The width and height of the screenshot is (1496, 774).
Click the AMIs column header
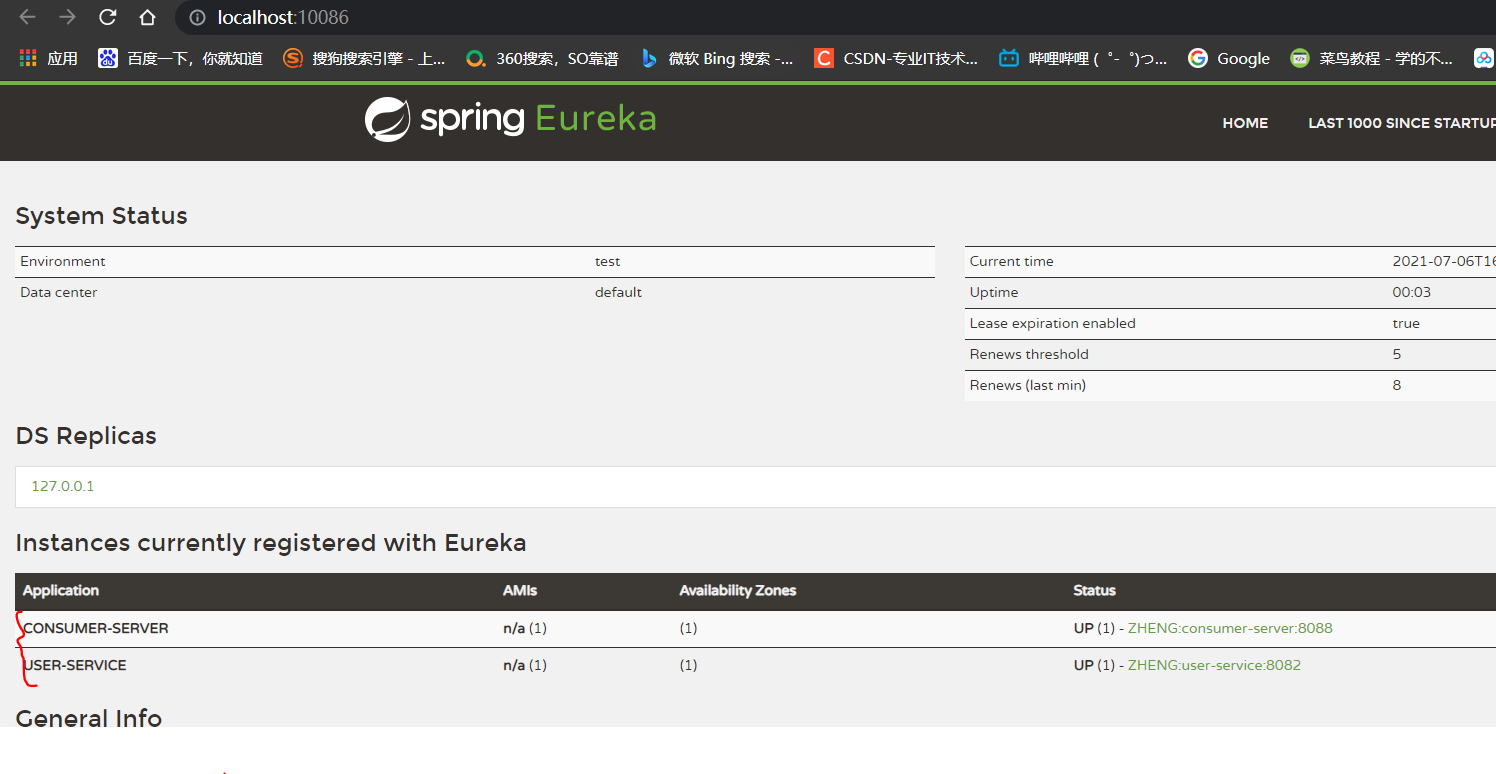[520, 590]
